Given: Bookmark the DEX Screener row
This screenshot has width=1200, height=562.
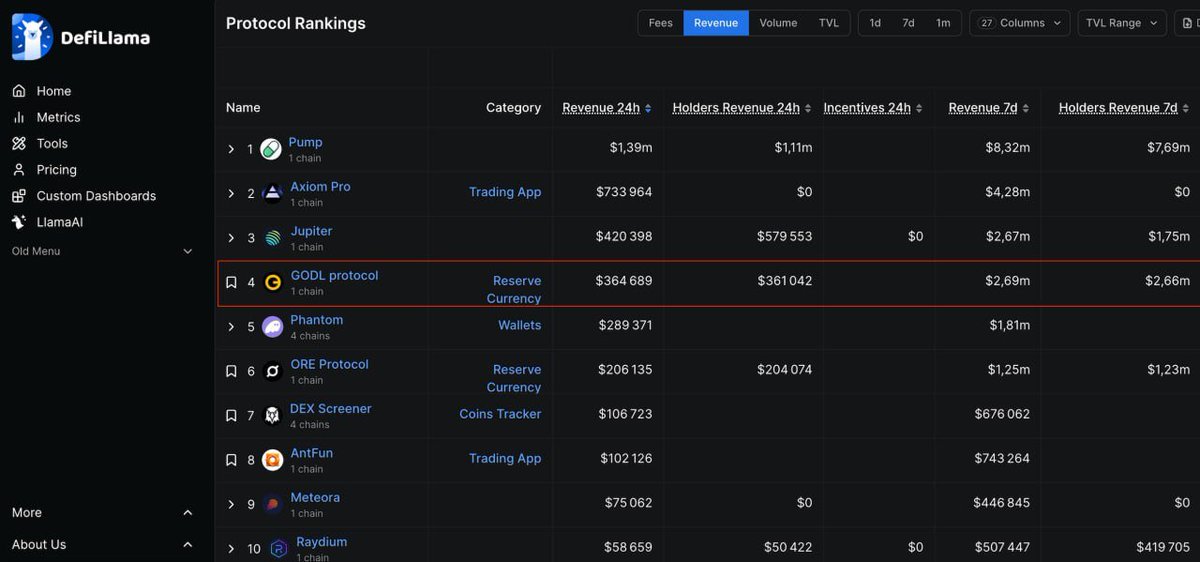Looking at the screenshot, I should 231,415.
